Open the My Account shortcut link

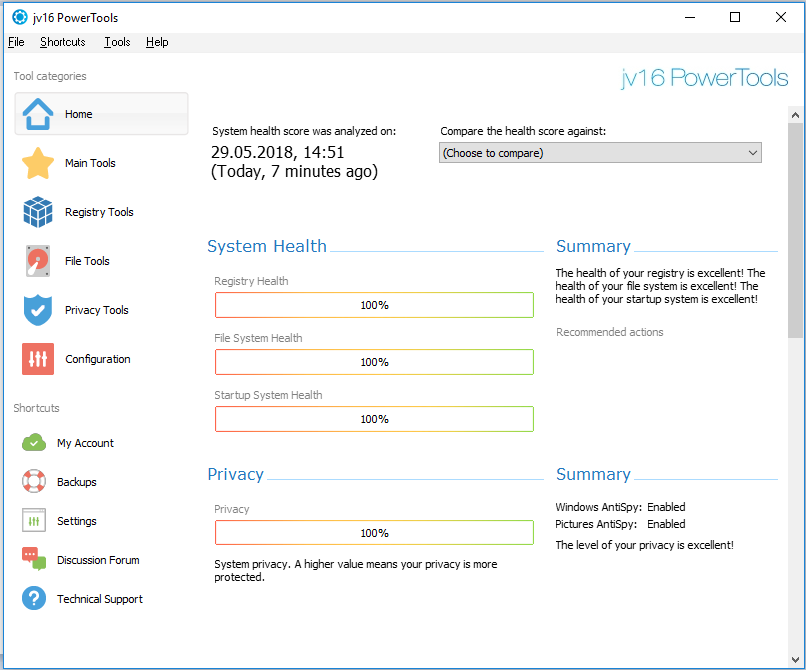pos(85,443)
